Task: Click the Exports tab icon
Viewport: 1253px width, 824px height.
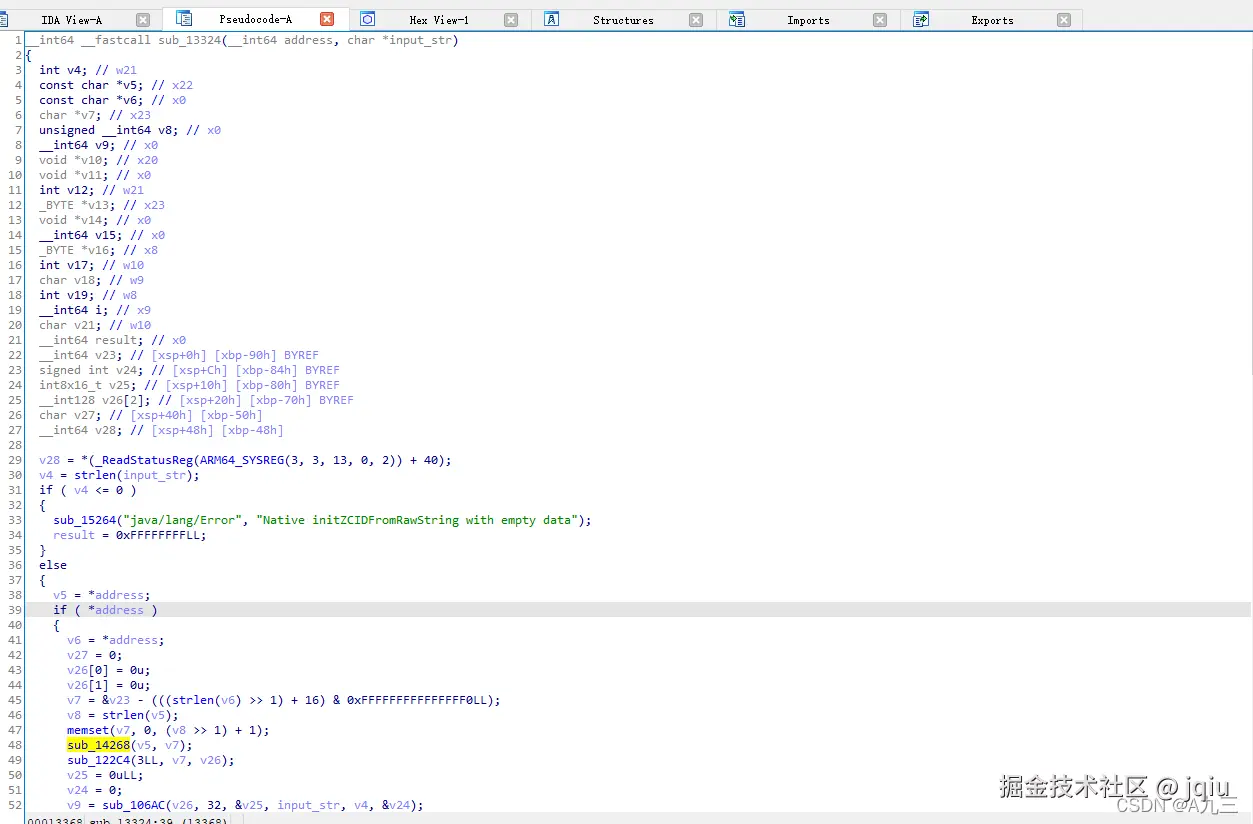Action: tap(921, 19)
